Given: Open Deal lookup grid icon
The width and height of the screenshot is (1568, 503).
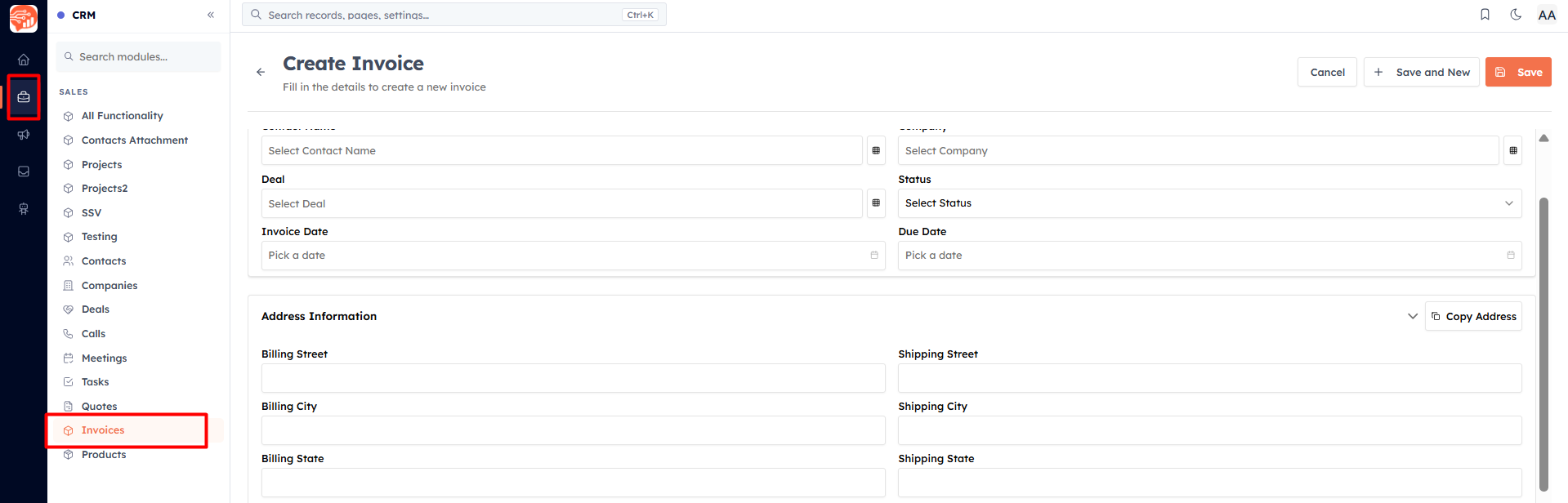Looking at the screenshot, I should (x=876, y=203).
